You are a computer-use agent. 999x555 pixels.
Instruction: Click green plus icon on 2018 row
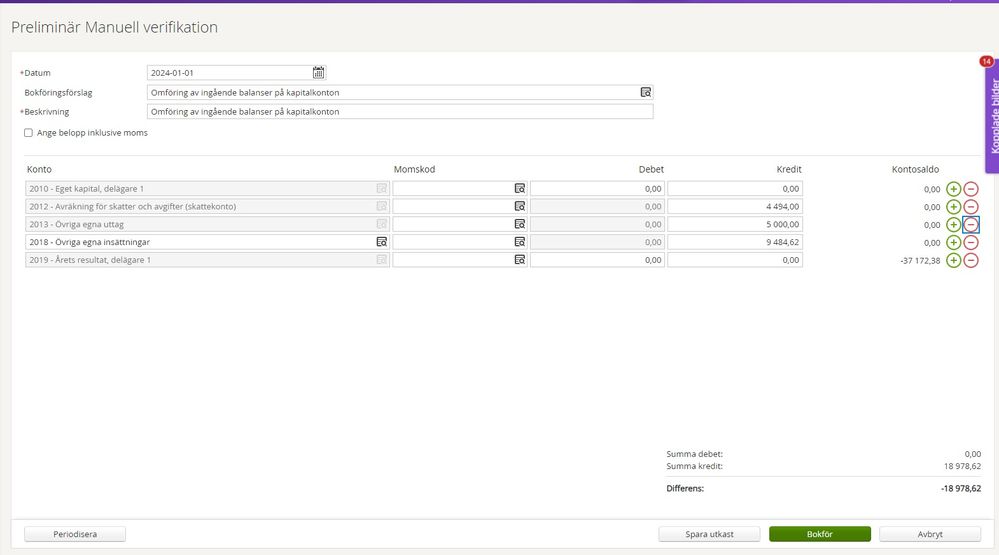pos(953,242)
